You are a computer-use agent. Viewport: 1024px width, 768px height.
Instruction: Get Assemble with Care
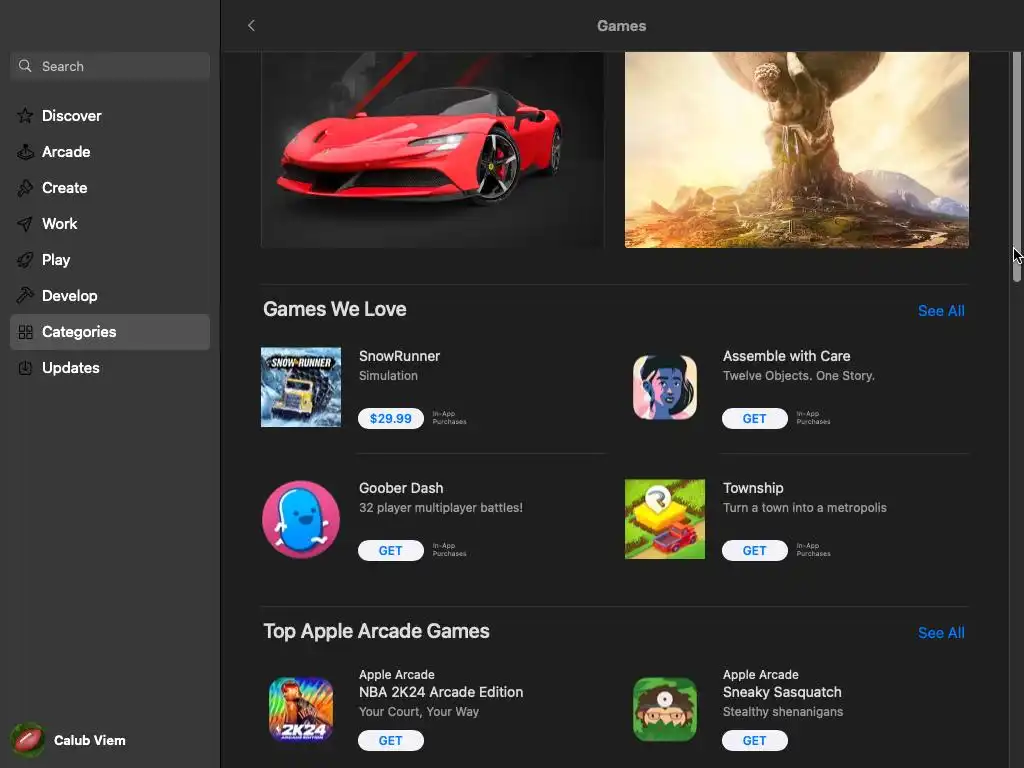(x=754, y=419)
